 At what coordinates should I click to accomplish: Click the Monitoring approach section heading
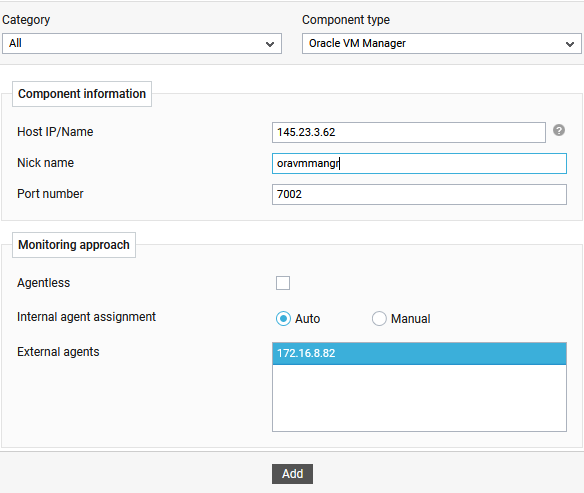(74, 245)
